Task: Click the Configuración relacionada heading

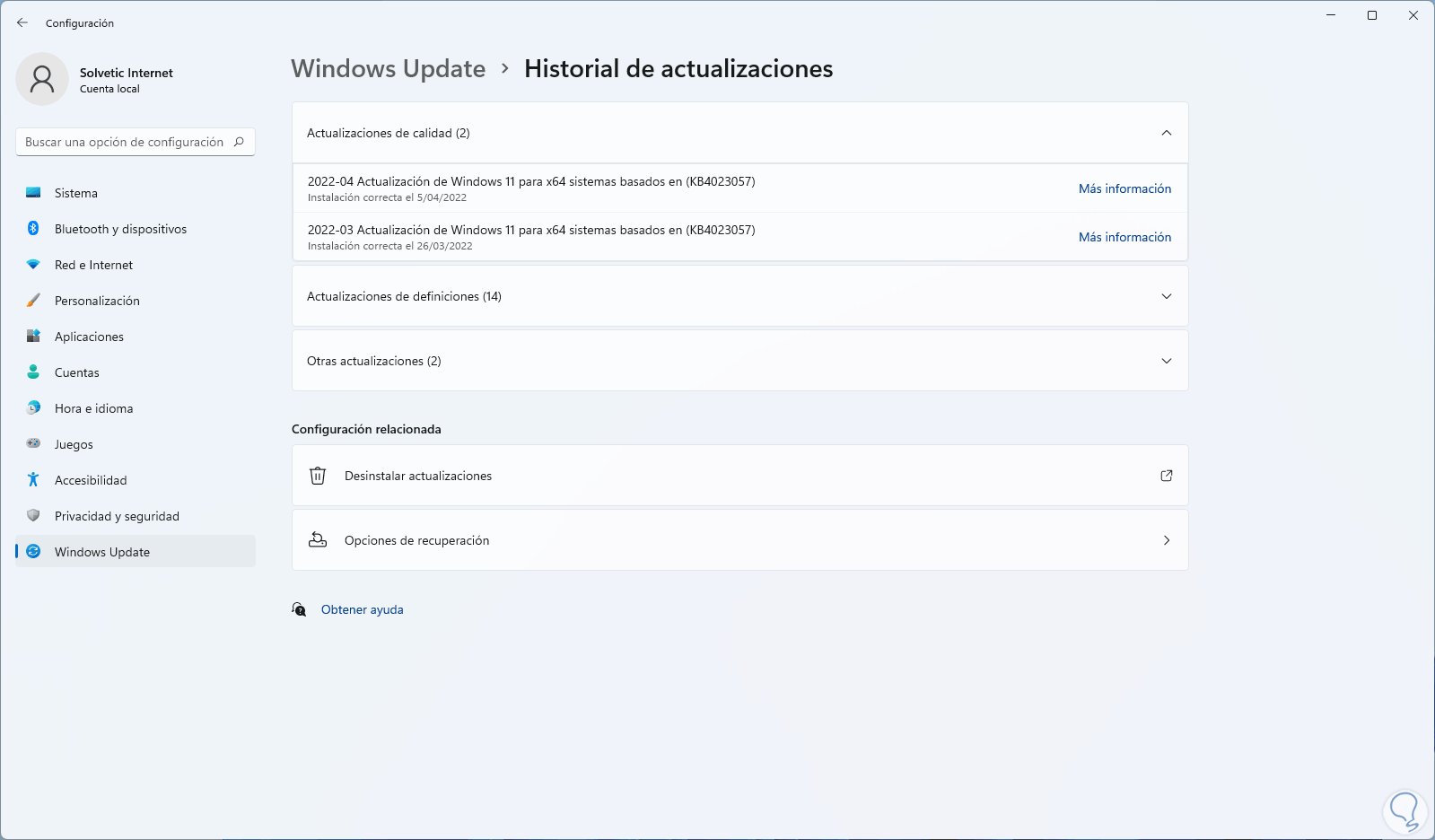Action: pyautogui.click(x=366, y=429)
